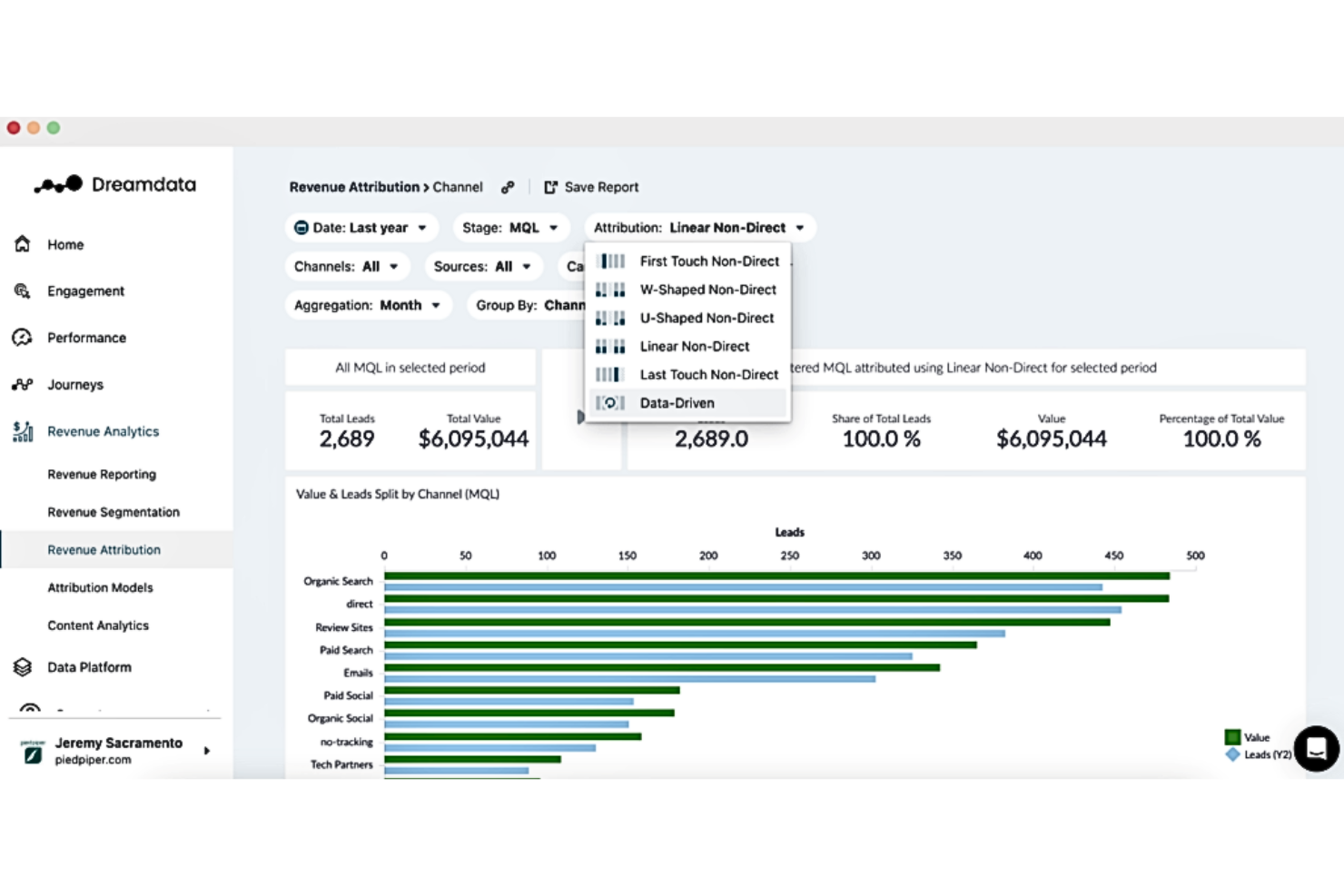The width and height of the screenshot is (1344, 896).
Task: Choose W-Shaped Non-Direct attribution
Action: point(708,290)
